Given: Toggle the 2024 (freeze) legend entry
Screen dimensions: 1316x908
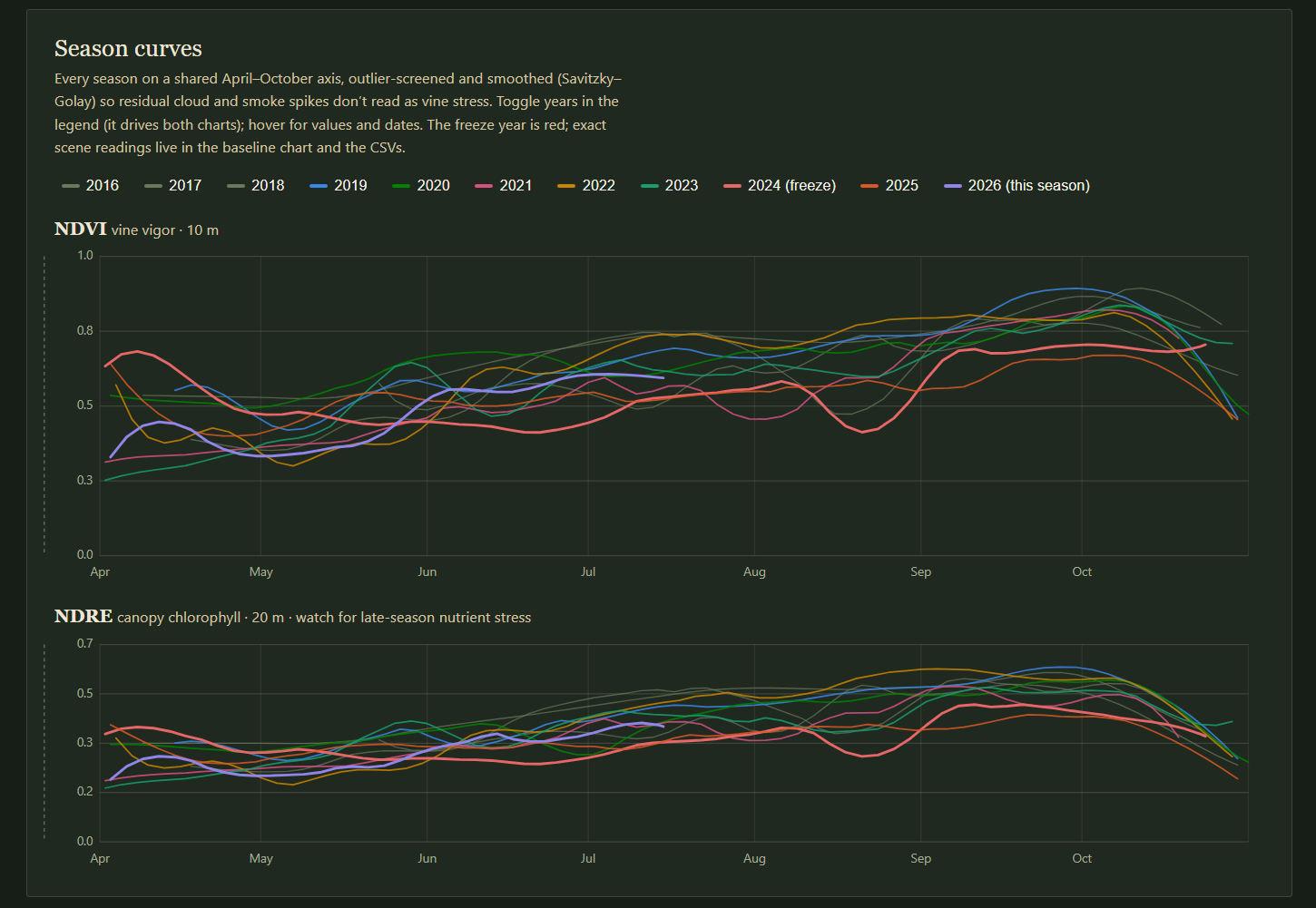Looking at the screenshot, I should [x=780, y=185].
